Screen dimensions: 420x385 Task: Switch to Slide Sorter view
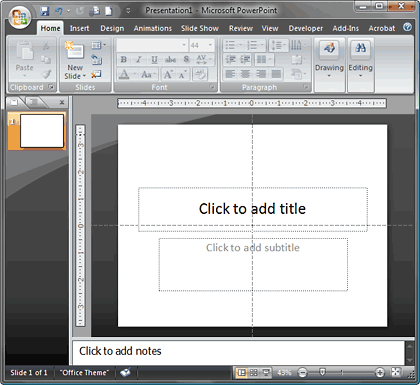254,372
